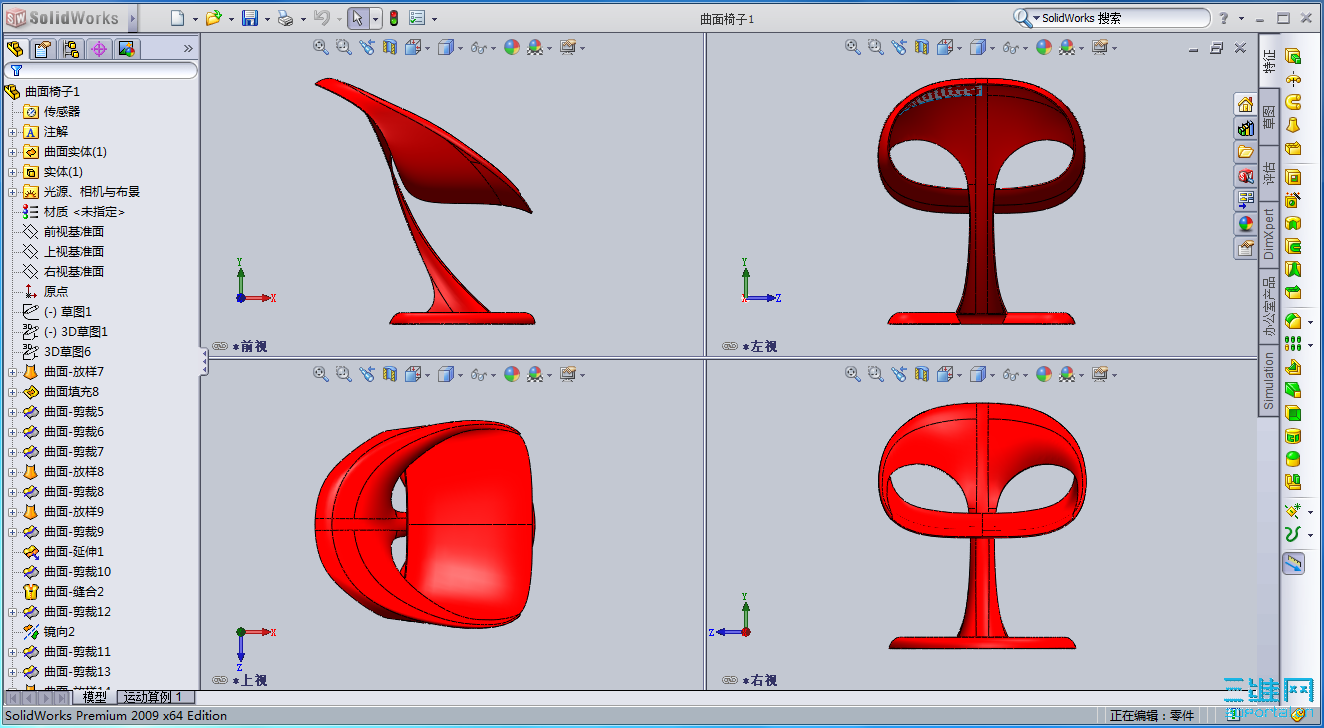Expand the 实体(1) tree node

[13, 172]
